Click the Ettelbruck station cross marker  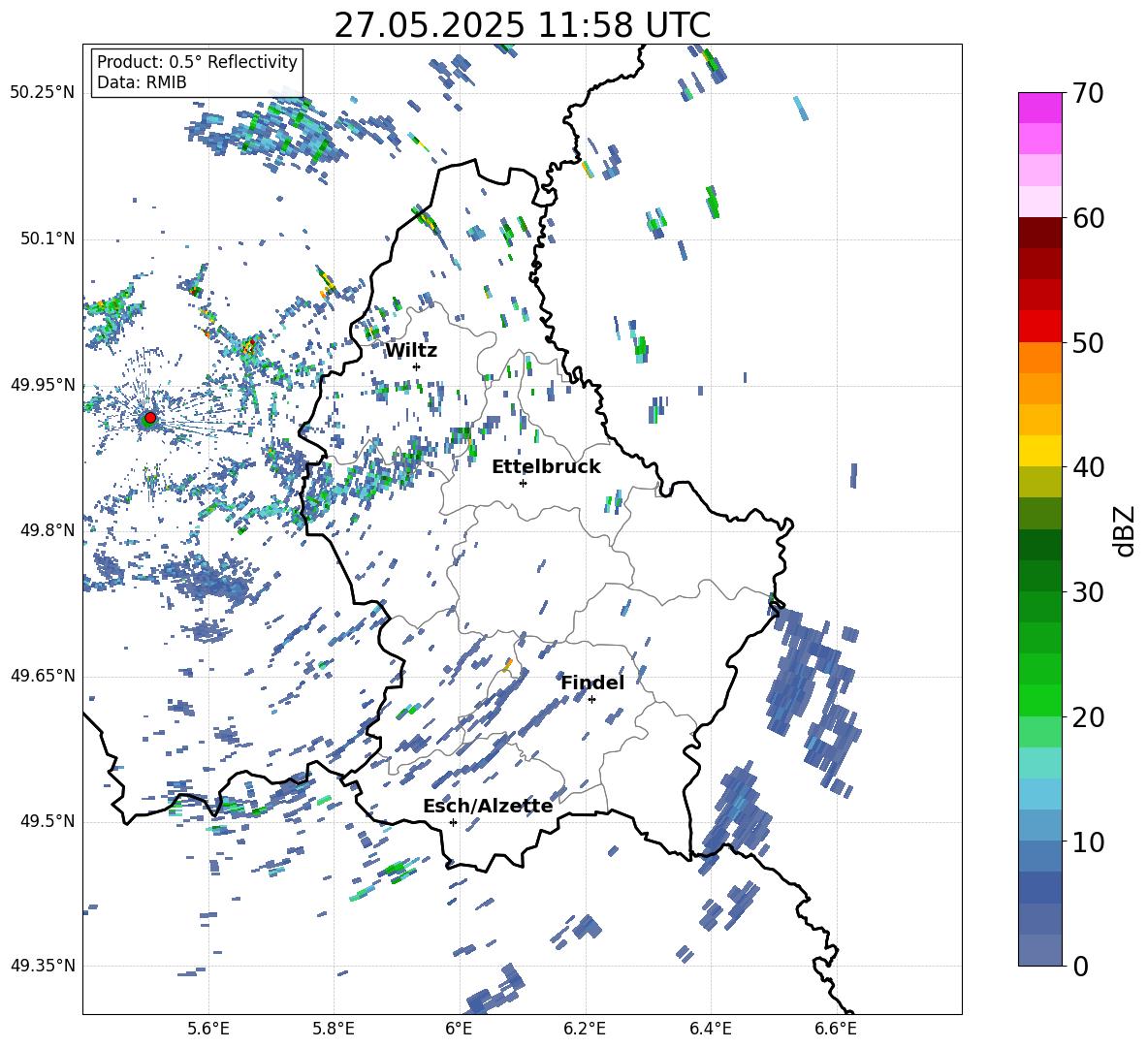523,483
